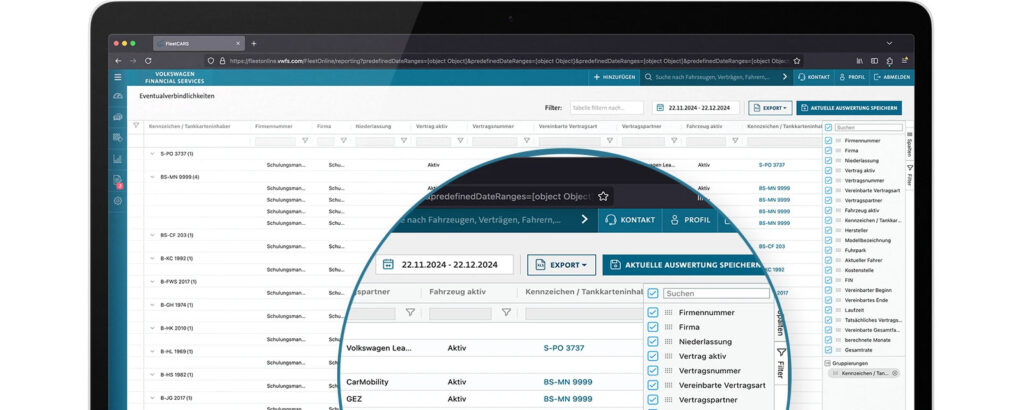The width and height of the screenshot is (1024, 410).
Task: Uncheck the Fuhrpark column checkbox
Action: [829, 250]
